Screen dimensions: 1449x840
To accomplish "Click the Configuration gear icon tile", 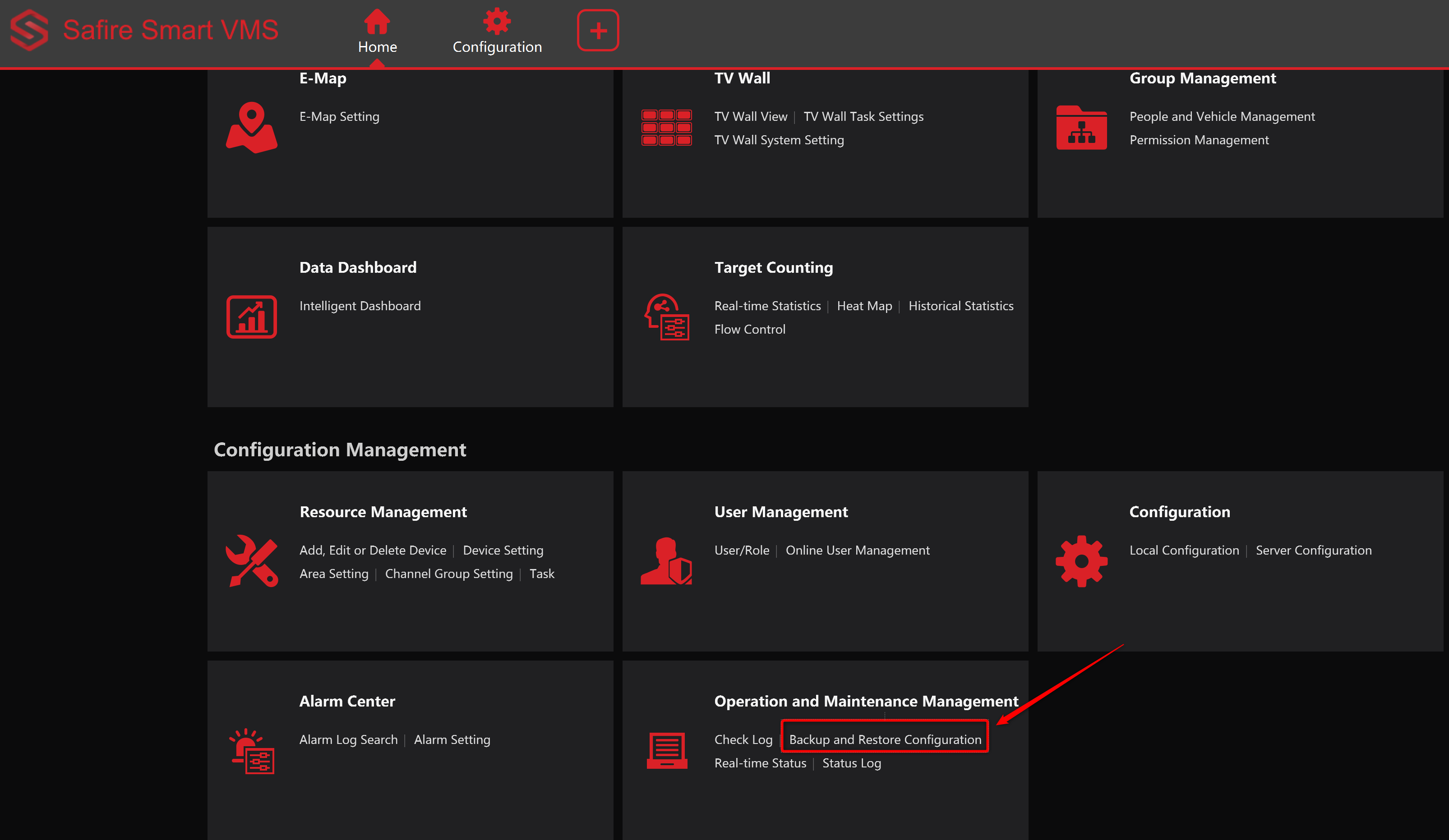I will (1082, 561).
